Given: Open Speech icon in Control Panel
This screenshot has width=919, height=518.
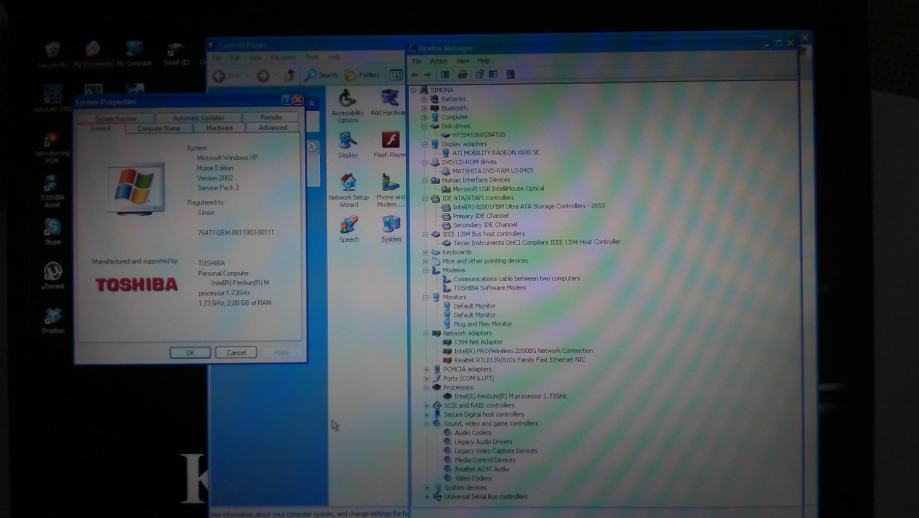Looking at the screenshot, I should tap(349, 229).
